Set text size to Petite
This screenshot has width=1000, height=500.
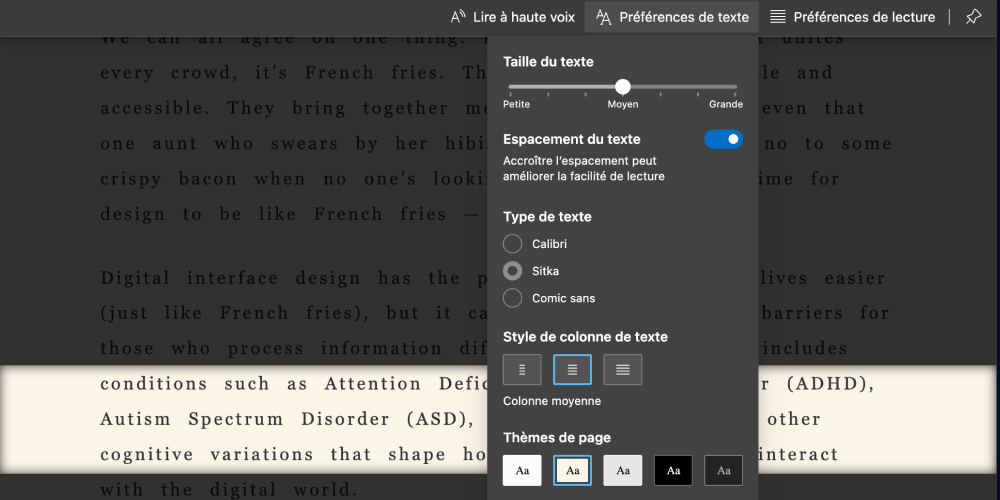tap(510, 87)
